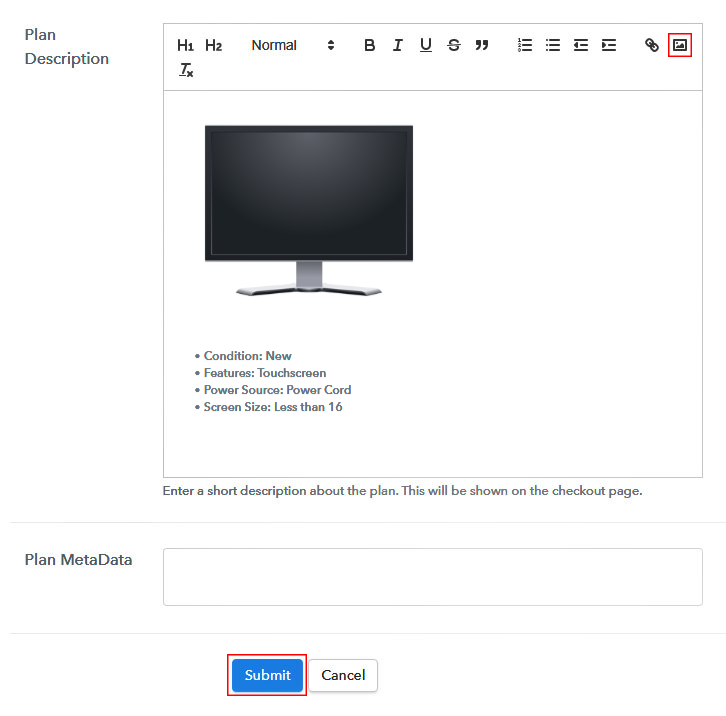Click the 'Screen Size: Less than 16' line
The height and width of the screenshot is (716, 726).
(273, 407)
